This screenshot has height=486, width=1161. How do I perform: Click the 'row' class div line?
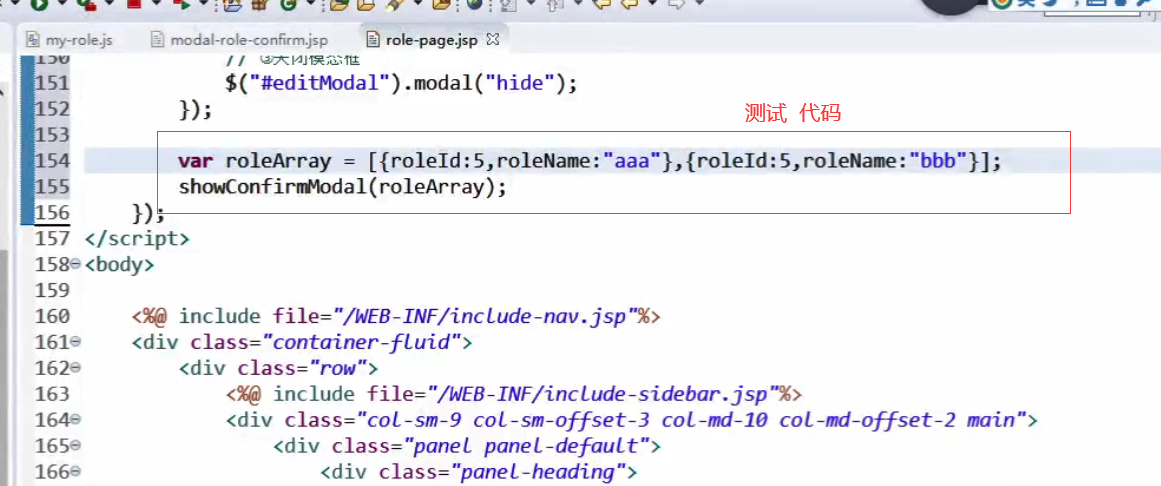pyautogui.click(x=278, y=368)
